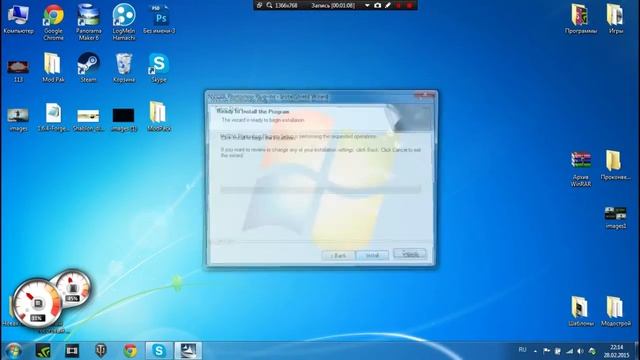This screenshot has height=360, width=640.
Task: Select the 113 image file on desktop
Action: point(18,70)
